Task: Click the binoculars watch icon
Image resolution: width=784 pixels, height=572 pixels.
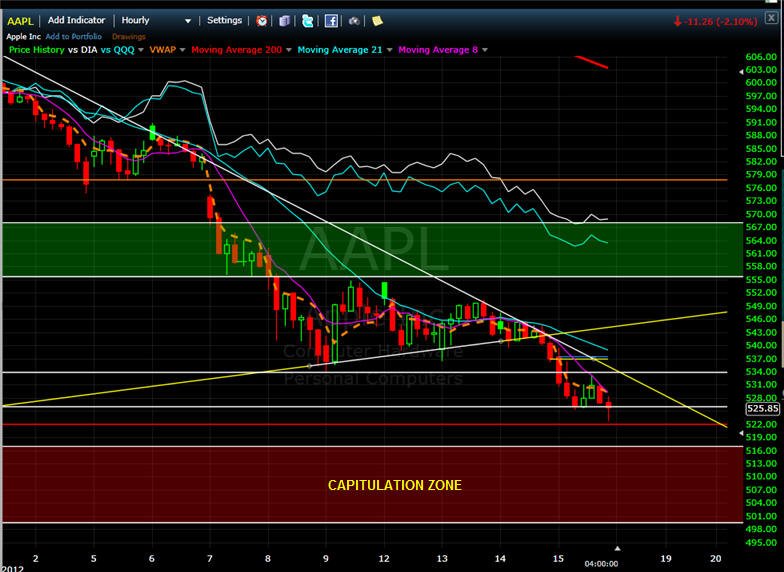Action: [x=354, y=21]
